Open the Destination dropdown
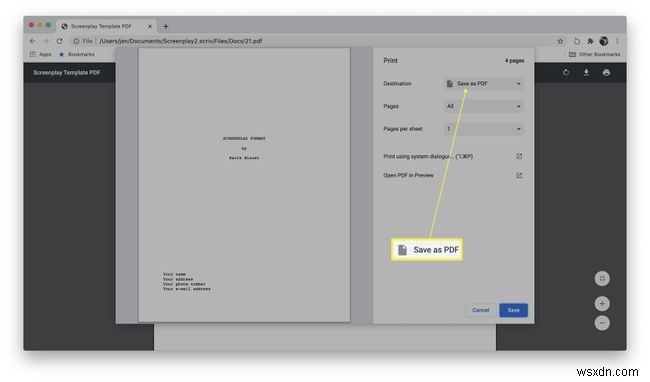 484,84
